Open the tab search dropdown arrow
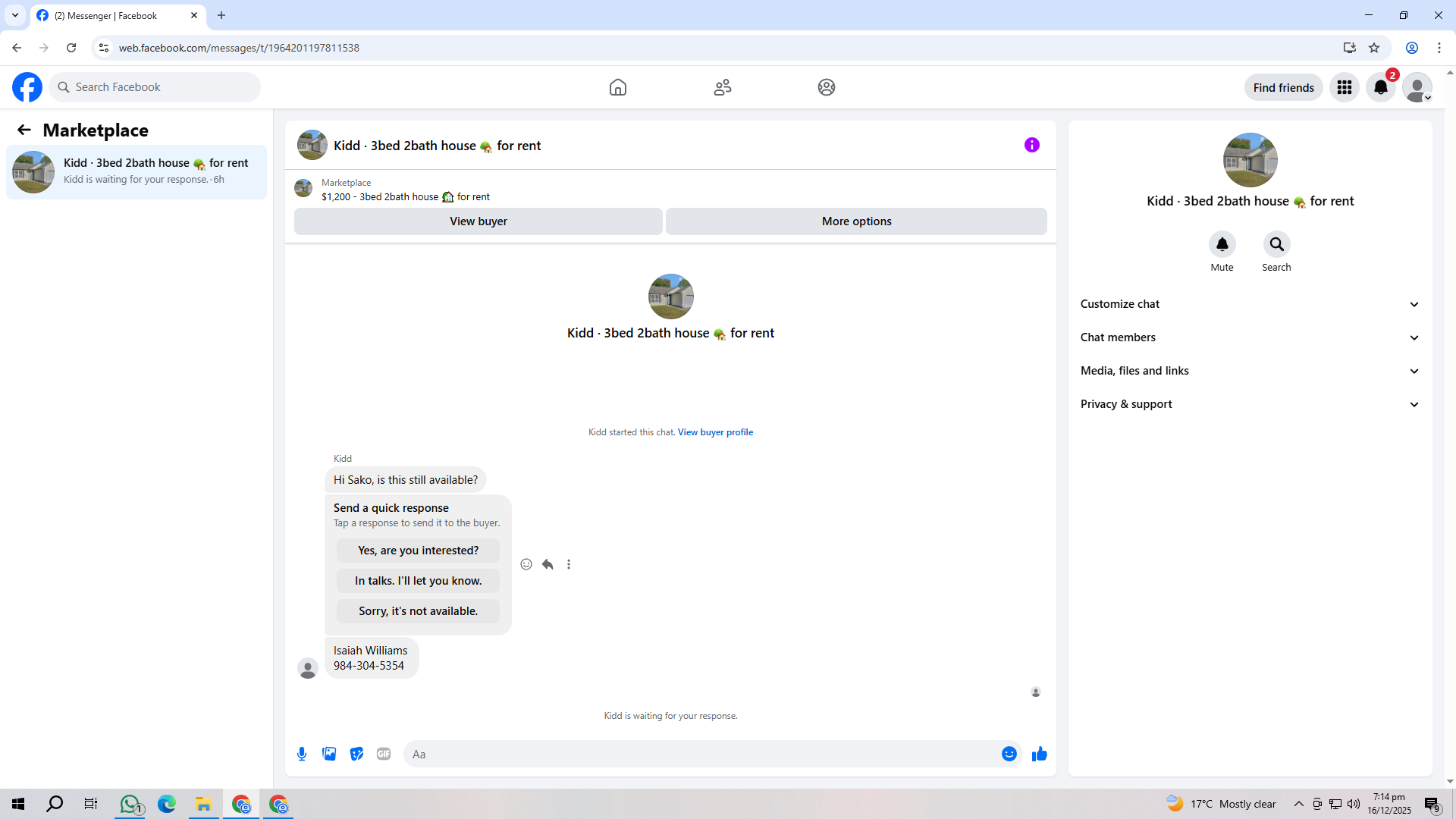Viewport: 1456px width, 819px height. click(x=15, y=15)
